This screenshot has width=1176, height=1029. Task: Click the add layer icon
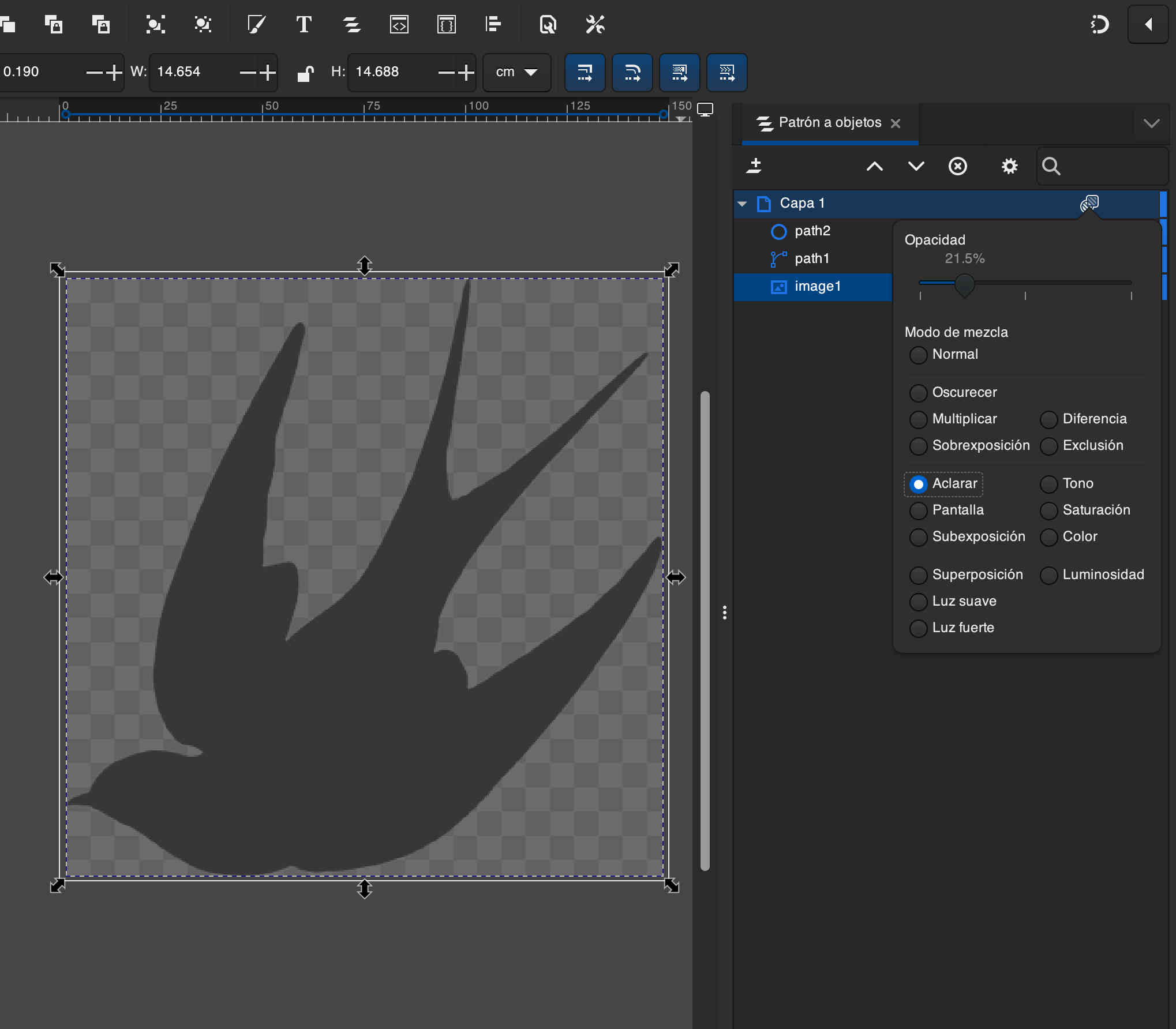click(754, 166)
